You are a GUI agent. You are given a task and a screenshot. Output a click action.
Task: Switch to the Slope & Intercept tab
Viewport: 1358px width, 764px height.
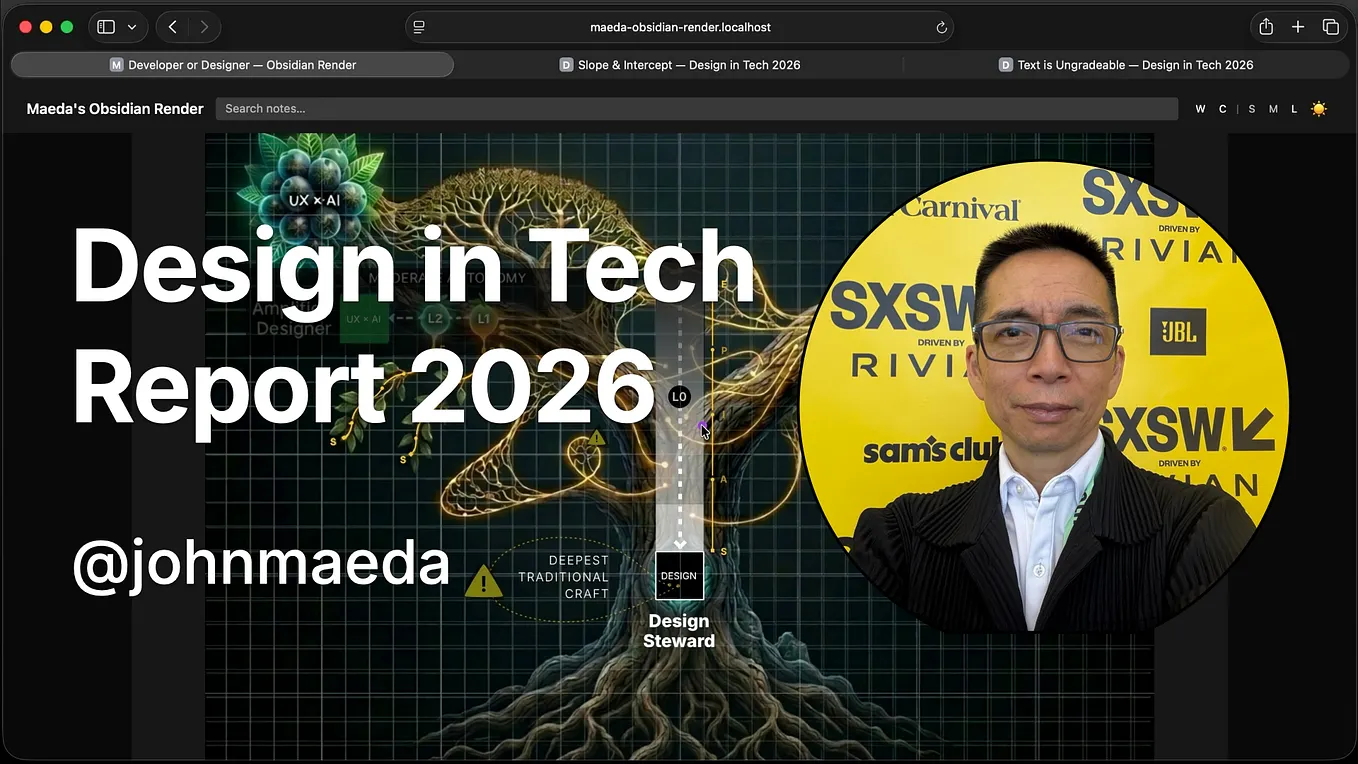680,65
